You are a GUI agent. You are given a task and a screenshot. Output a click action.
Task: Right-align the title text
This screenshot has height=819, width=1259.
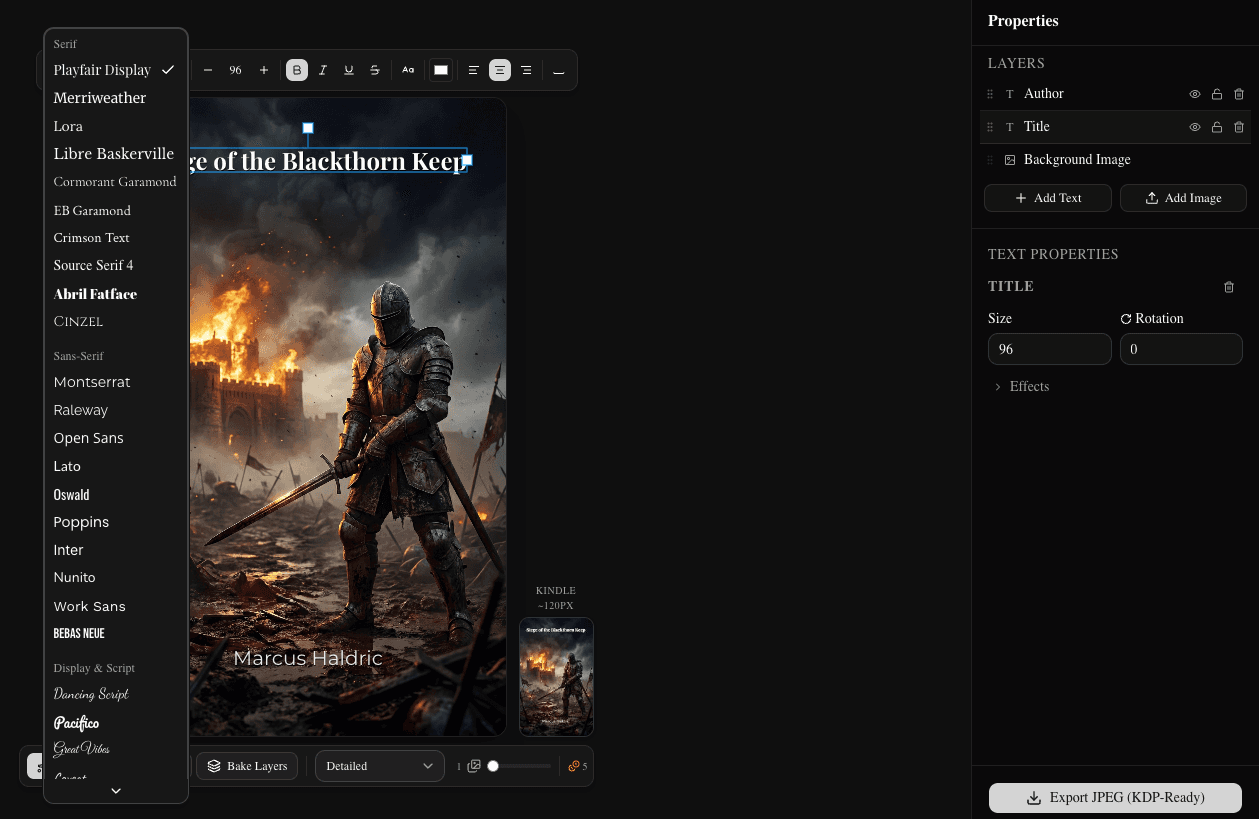[x=526, y=70]
